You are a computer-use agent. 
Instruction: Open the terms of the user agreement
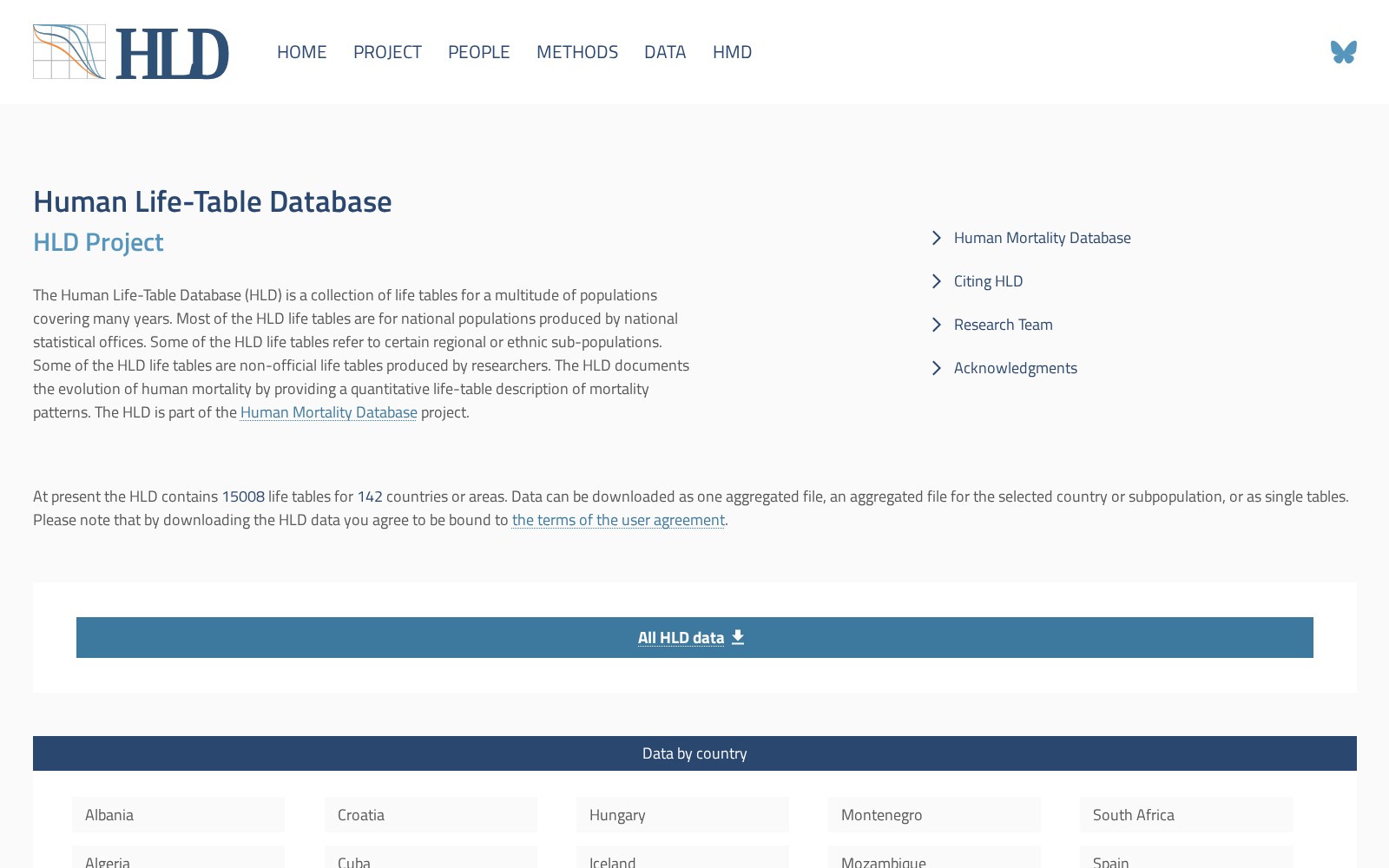(x=618, y=520)
